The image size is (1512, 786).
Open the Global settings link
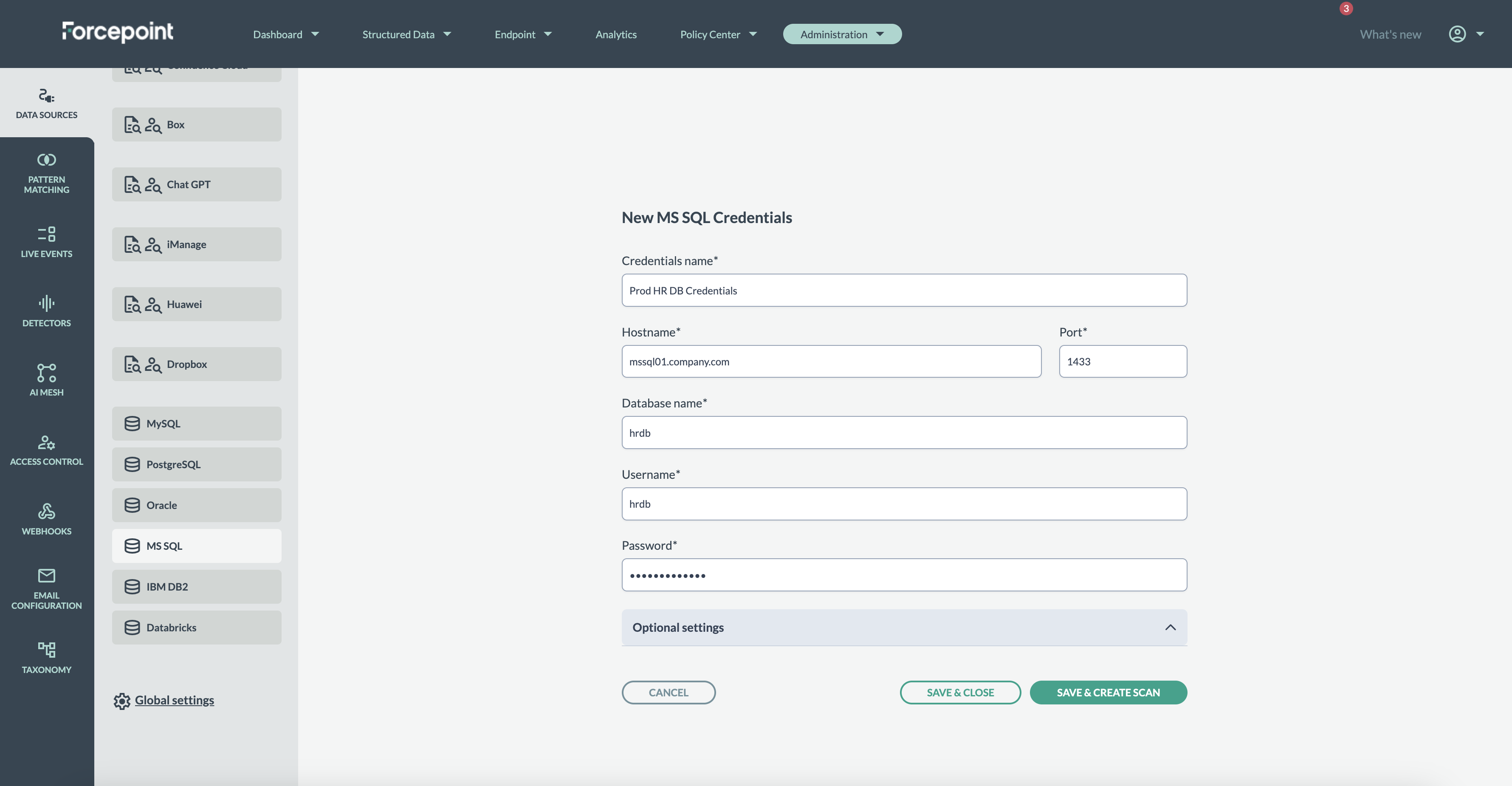click(174, 700)
